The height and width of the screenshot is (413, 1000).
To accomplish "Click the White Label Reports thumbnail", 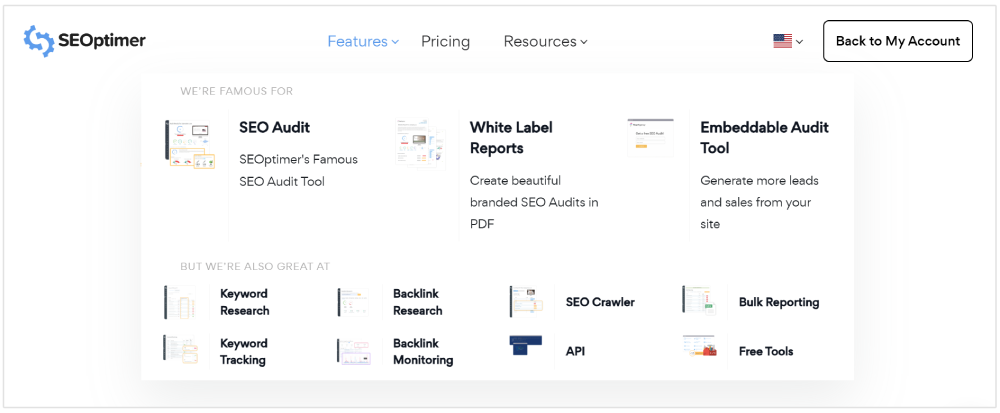I will [x=420, y=144].
